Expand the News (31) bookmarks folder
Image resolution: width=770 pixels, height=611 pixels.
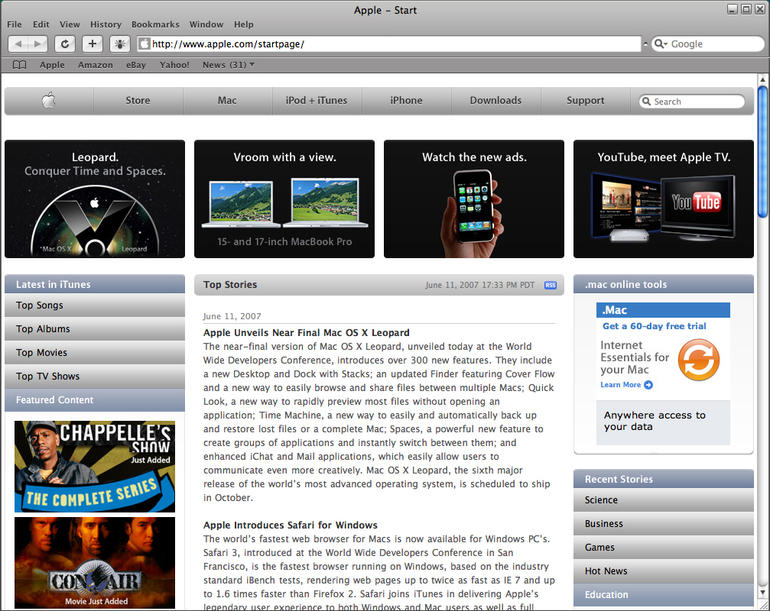tap(228, 65)
